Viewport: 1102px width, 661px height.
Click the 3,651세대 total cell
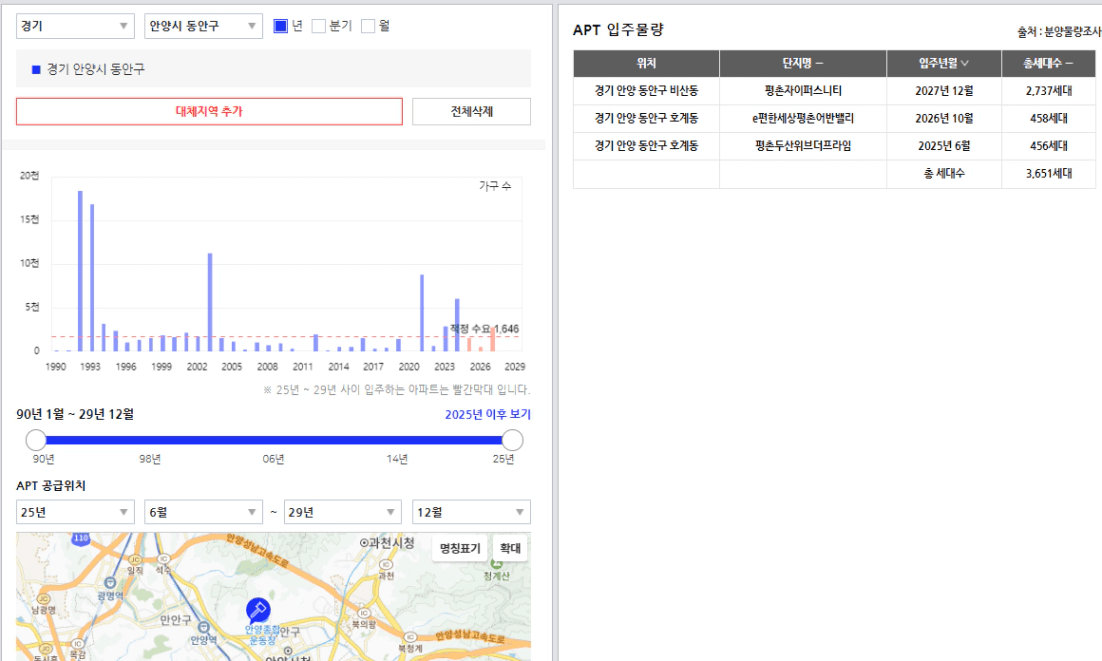pyautogui.click(x=1048, y=174)
